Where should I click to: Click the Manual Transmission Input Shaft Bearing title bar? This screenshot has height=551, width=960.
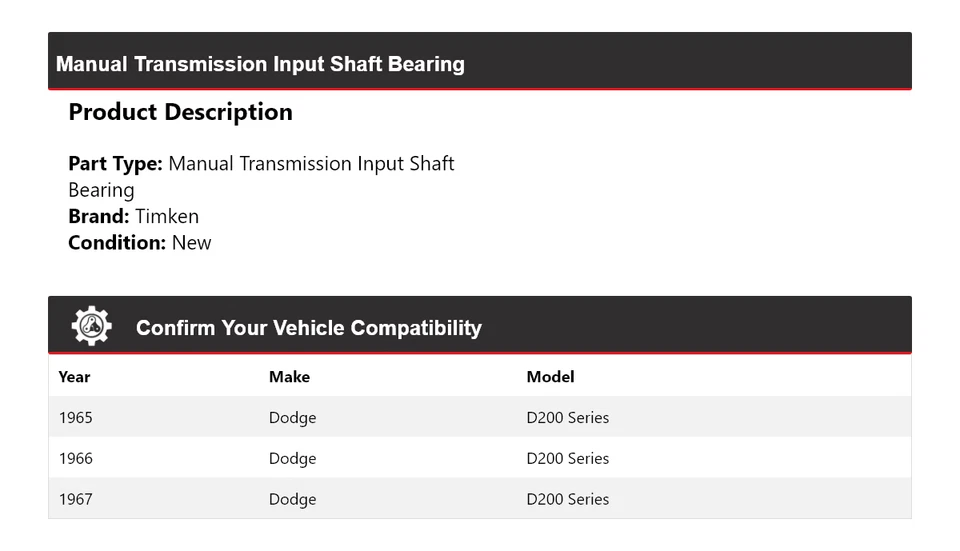(x=260, y=64)
